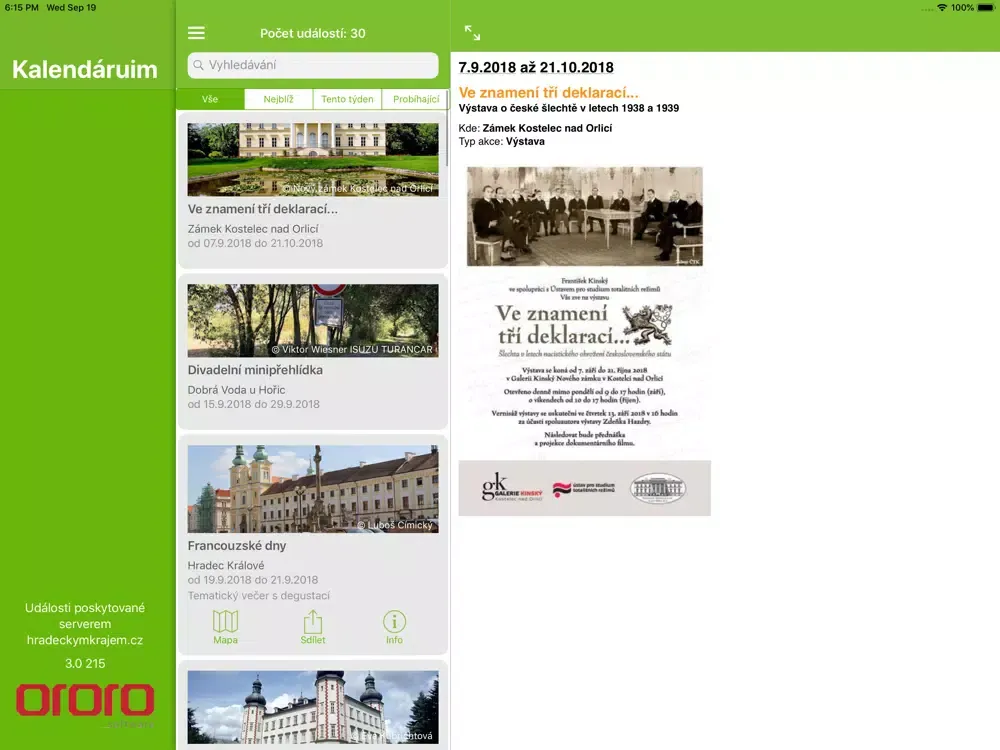This screenshot has height=750, width=1000.
Task: Check battery status icon
Action: (986, 8)
